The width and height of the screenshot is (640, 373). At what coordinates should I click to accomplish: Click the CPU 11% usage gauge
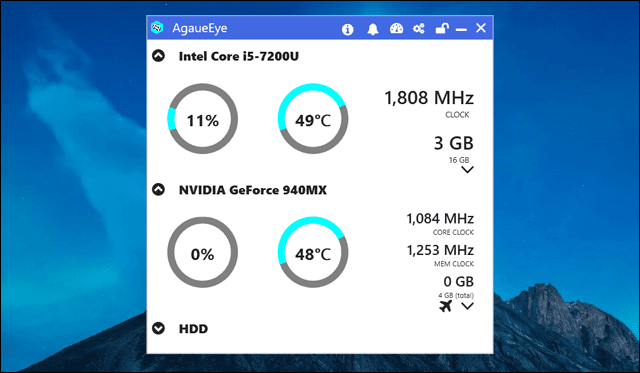[x=202, y=119]
